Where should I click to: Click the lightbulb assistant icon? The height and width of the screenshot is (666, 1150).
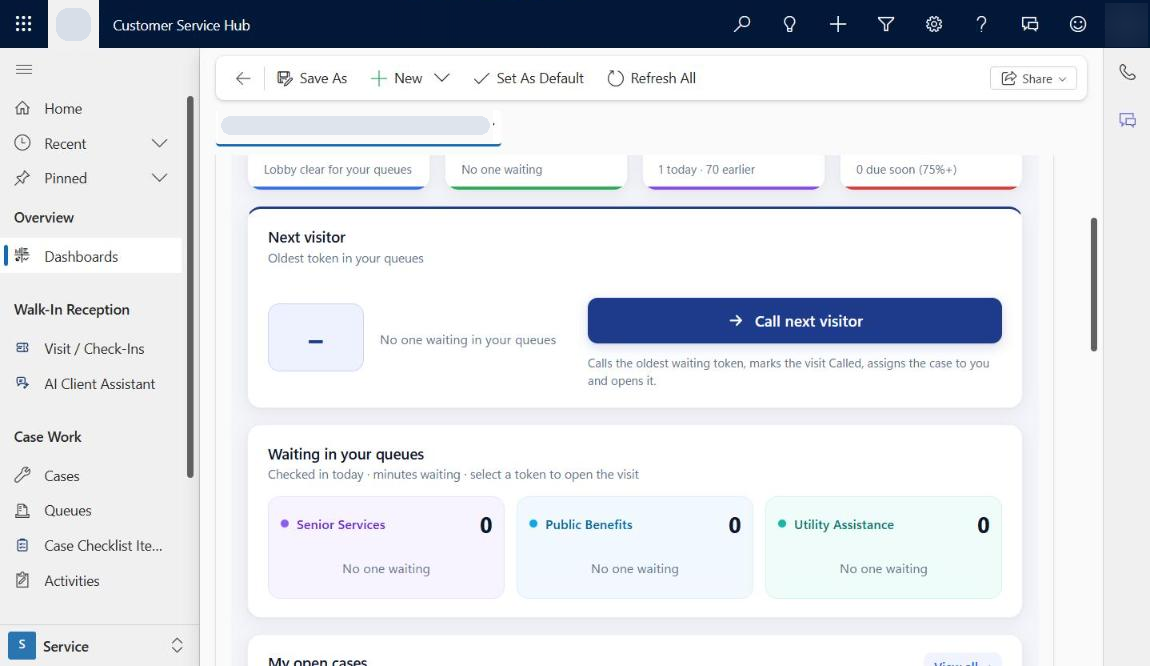(x=789, y=24)
